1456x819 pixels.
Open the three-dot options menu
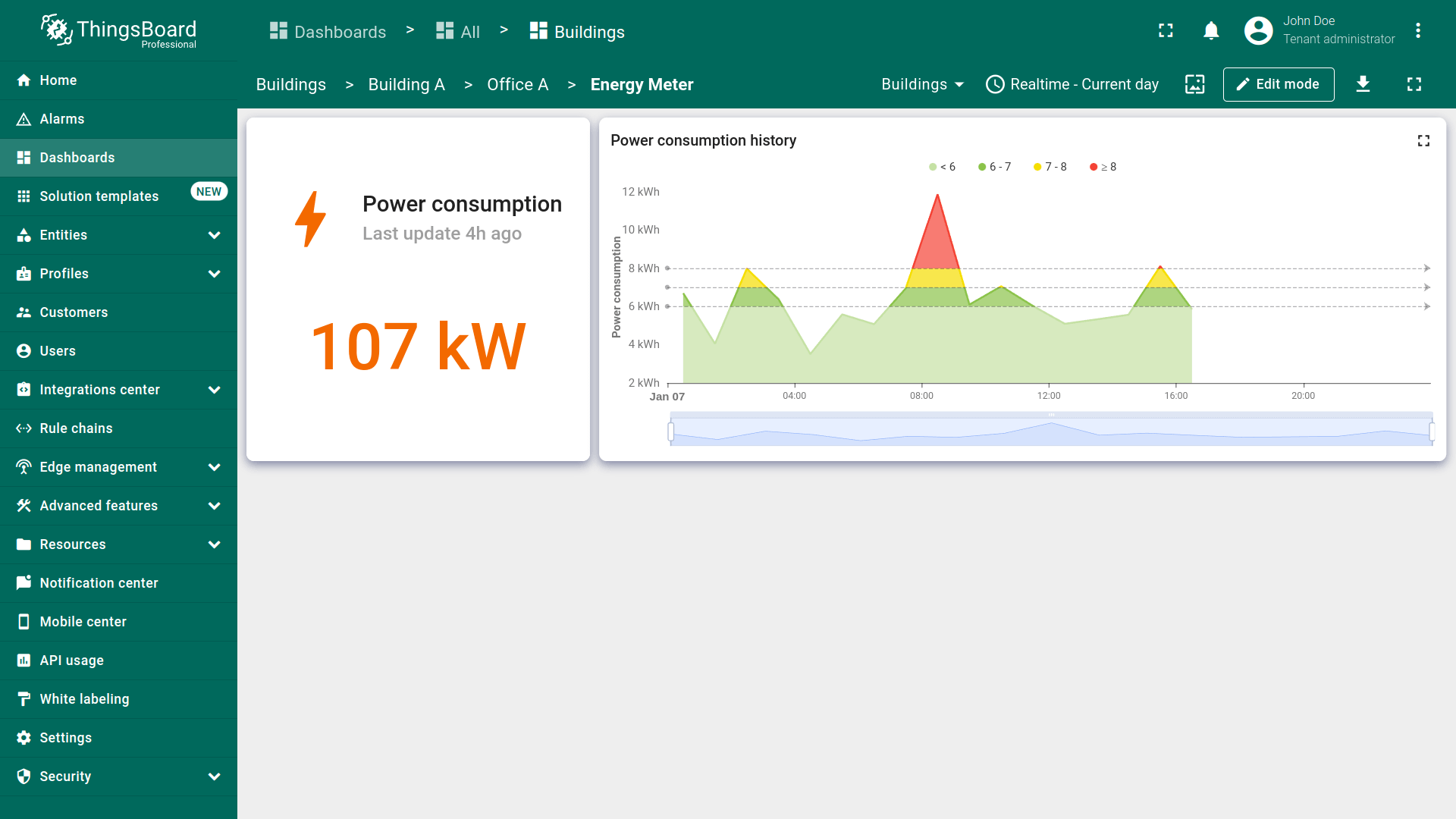pyautogui.click(x=1417, y=31)
